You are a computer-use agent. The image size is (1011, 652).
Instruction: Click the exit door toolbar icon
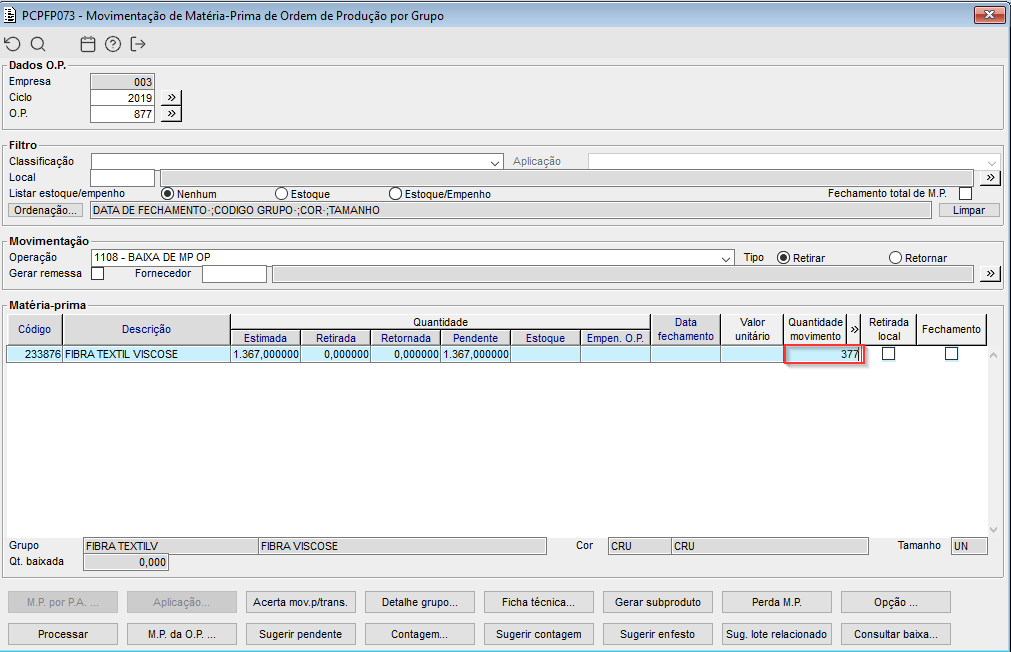pos(137,44)
